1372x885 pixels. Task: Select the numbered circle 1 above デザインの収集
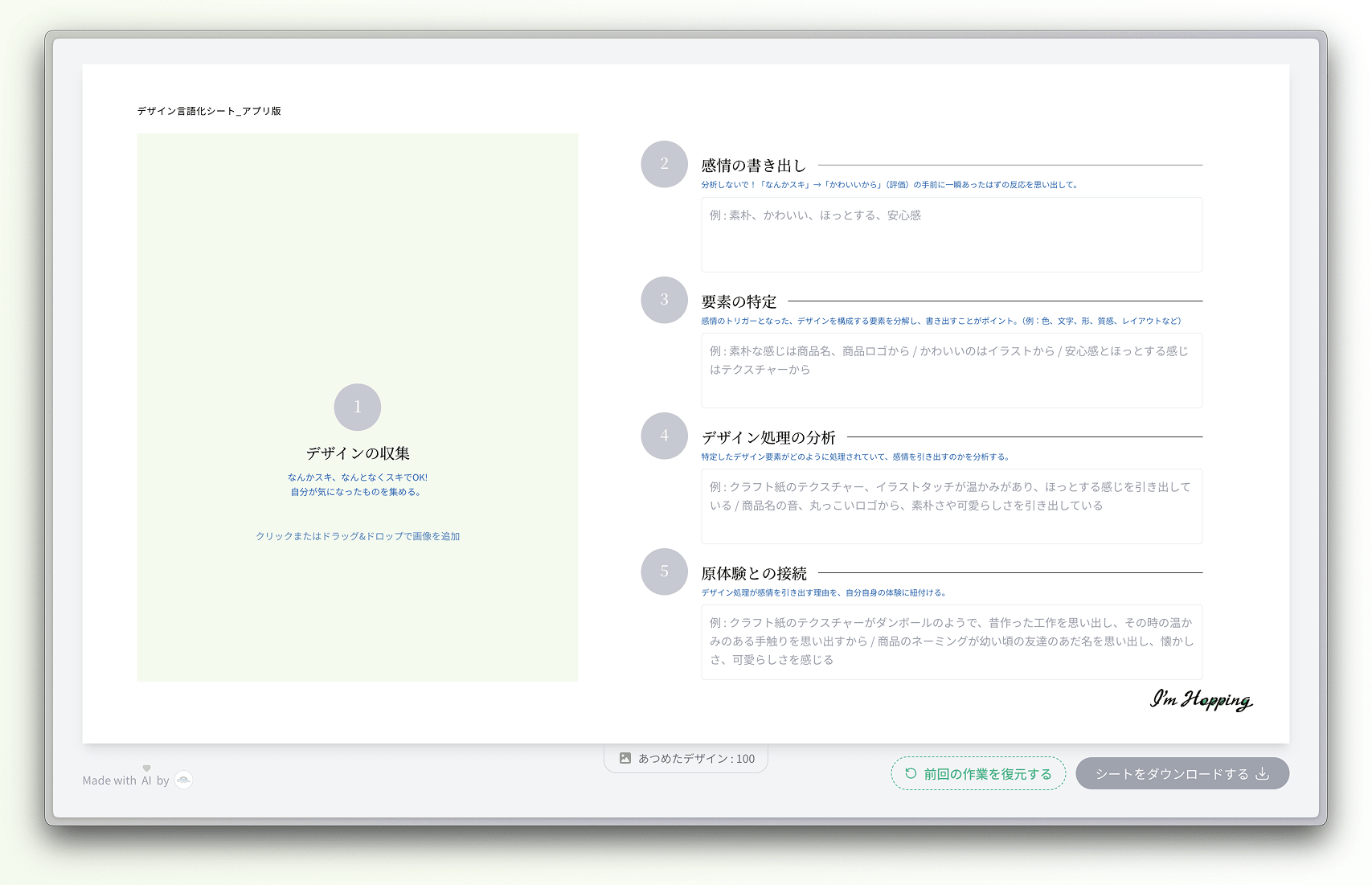pyautogui.click(x=357, y=407)
